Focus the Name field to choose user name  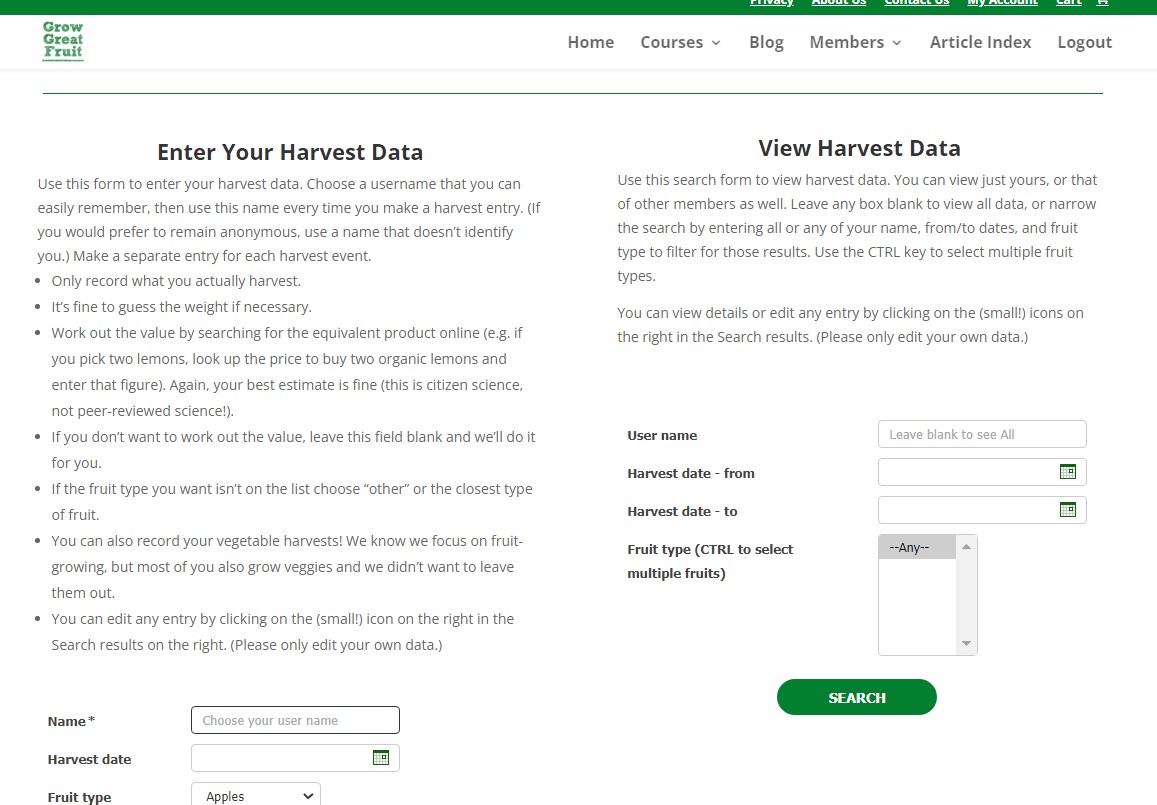(x=295, y=720)
